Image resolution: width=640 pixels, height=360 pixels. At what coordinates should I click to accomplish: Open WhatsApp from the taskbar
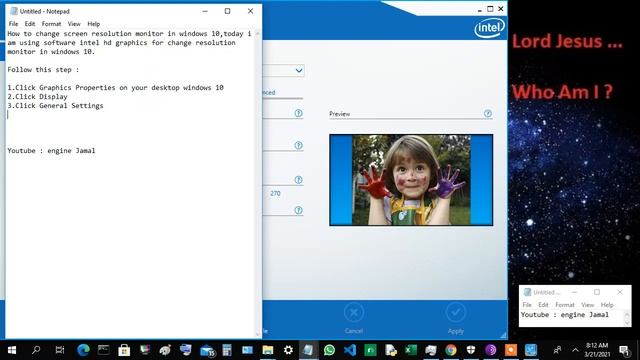point(329,350)
